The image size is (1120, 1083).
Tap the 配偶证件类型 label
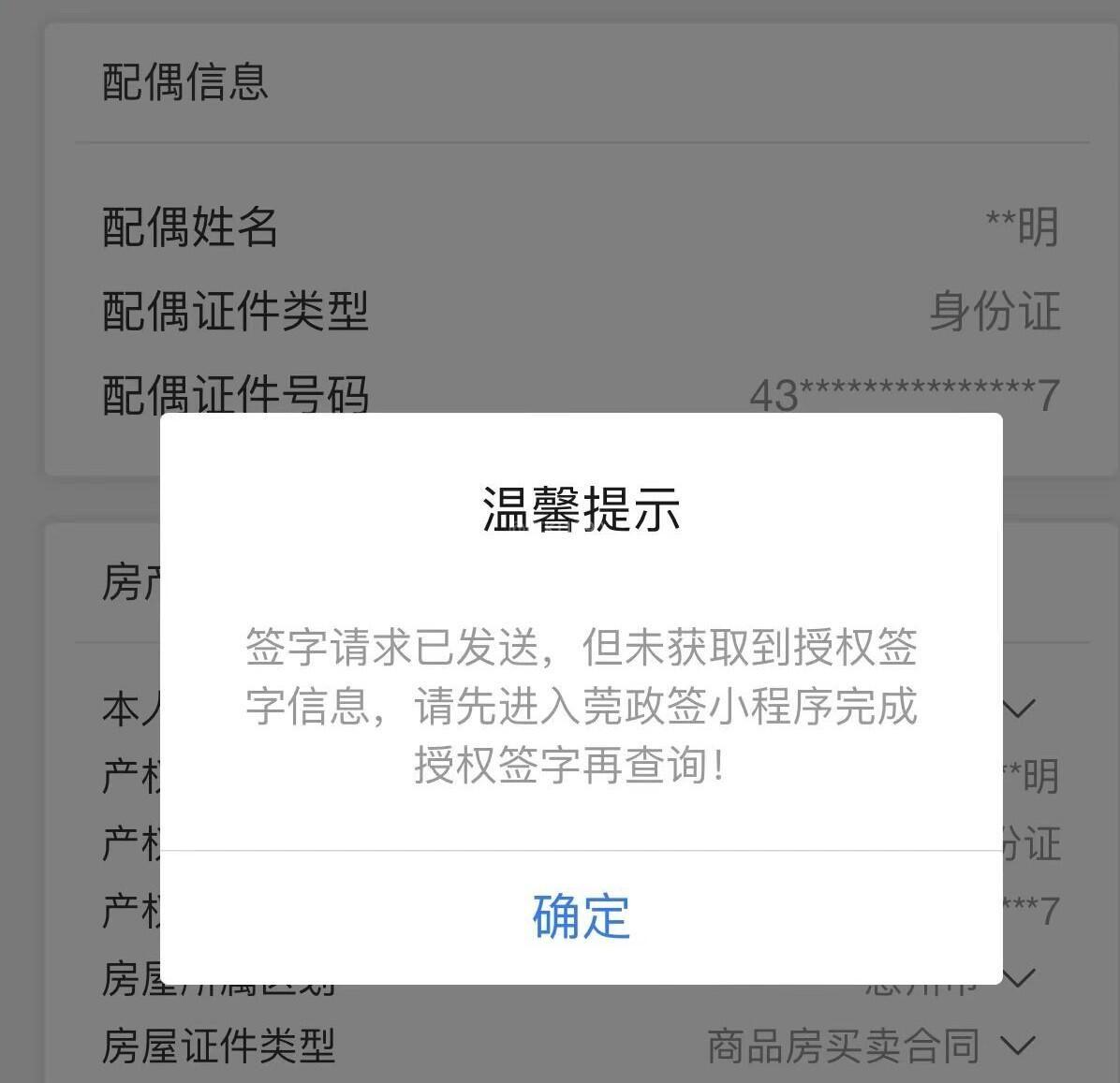pos(235,311)
